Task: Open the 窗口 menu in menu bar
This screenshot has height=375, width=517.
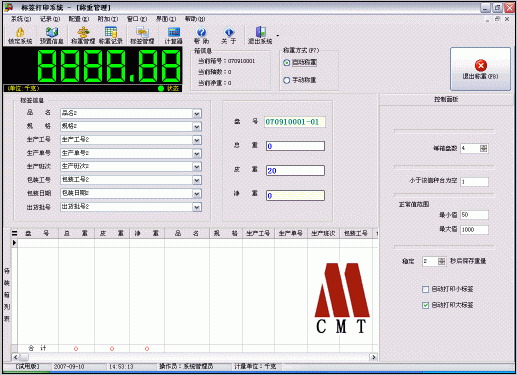Action: (137, 19)
